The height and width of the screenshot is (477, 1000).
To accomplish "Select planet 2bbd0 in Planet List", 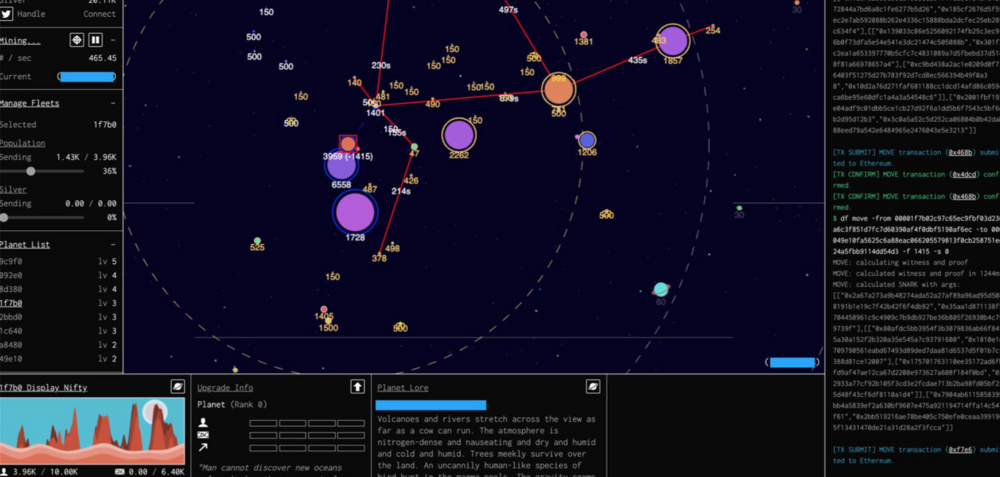I will click(x=12, y=317).
